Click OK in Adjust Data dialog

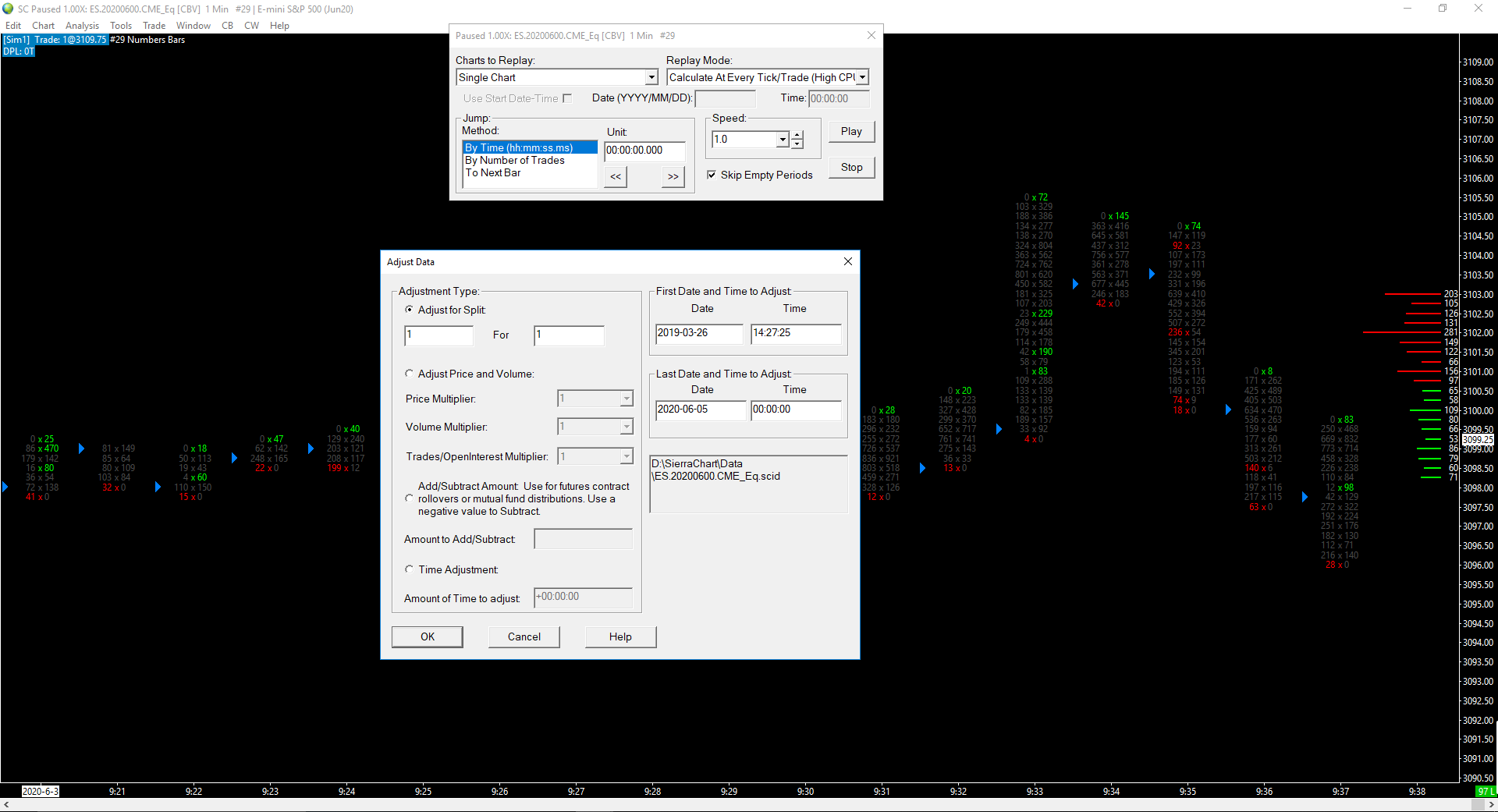(x=428, y=637)
